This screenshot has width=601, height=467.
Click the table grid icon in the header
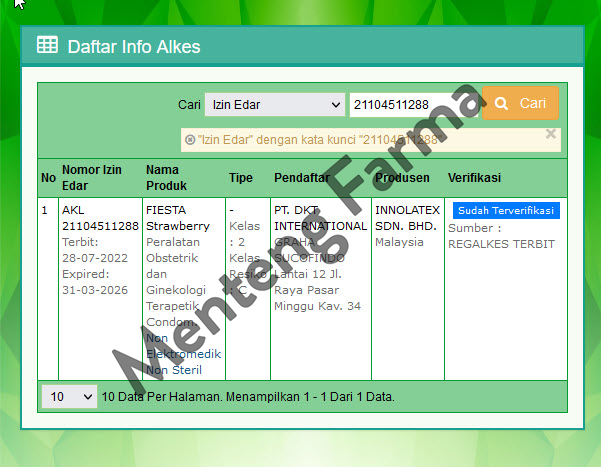47,45
